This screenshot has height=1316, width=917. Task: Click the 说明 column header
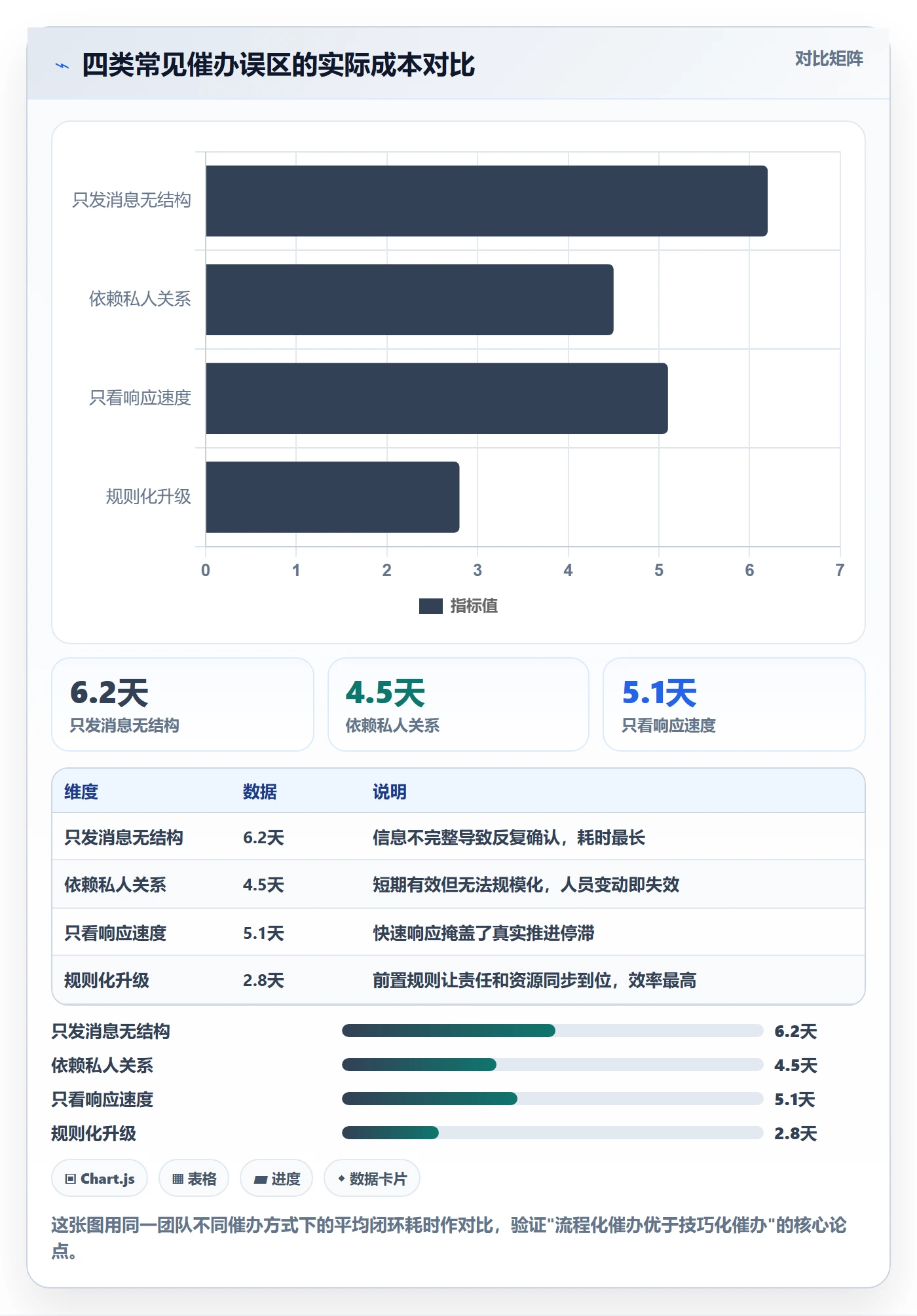[390, 792]
